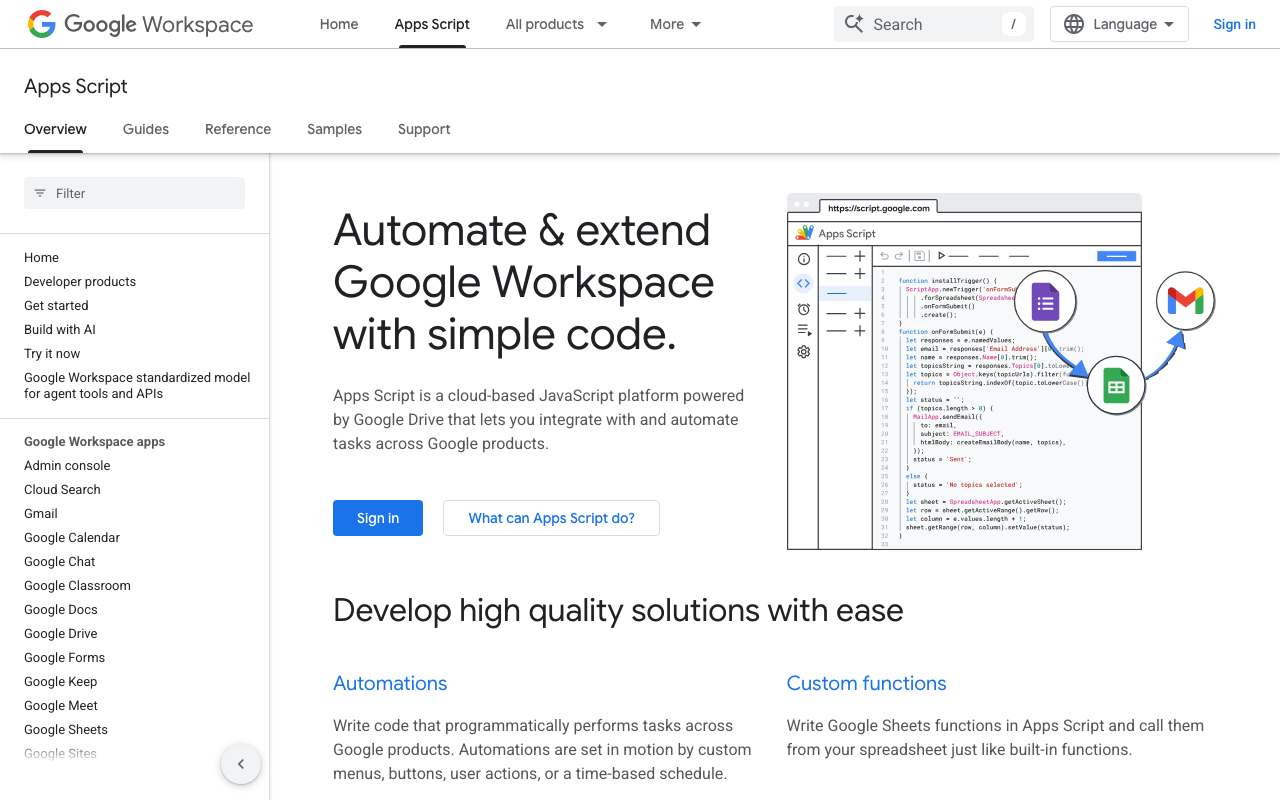Click the filter icon in sidebar
The image size is (1280, 800).
pos(40,193)
